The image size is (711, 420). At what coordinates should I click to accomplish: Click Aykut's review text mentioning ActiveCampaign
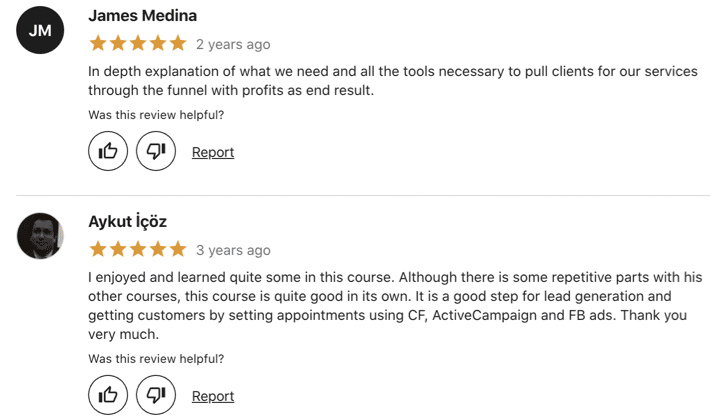tap(395, 306)
